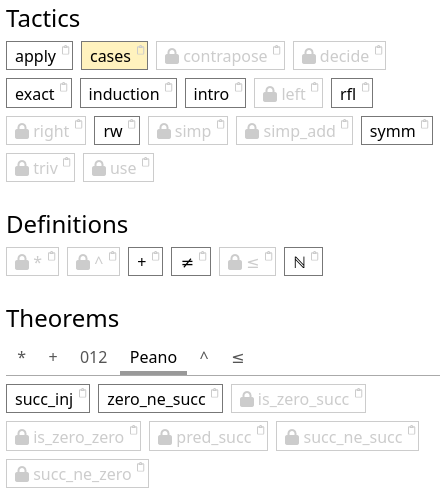Viewport: 440px width, 492px height.
Task: Copy induction tactic using its clipboard icon
Action: 169,87
